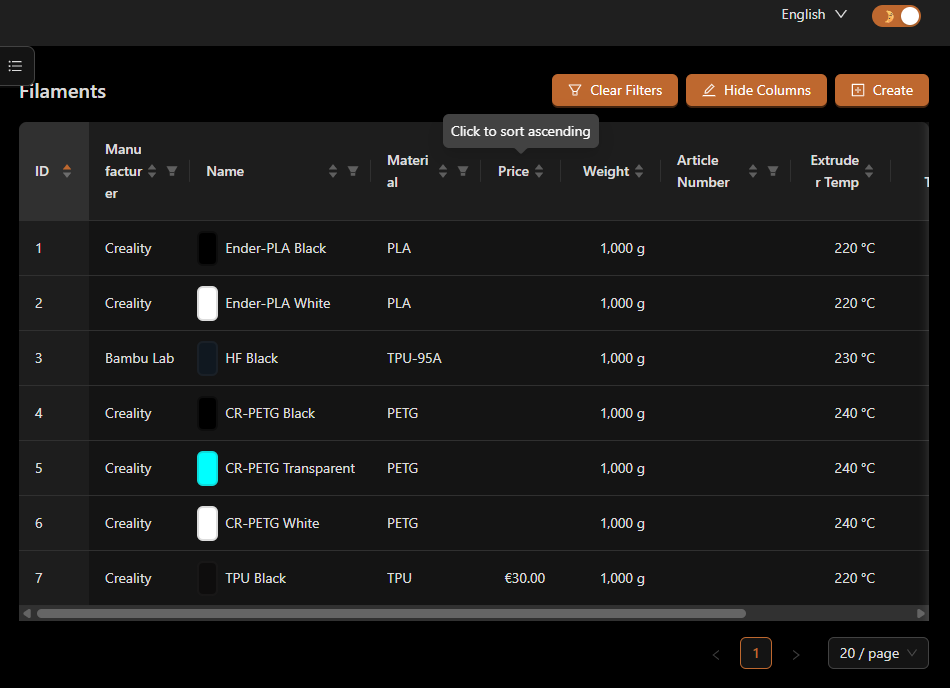
Task: Sort by Extruder Temp arrows
Action: tap(868, 171)
